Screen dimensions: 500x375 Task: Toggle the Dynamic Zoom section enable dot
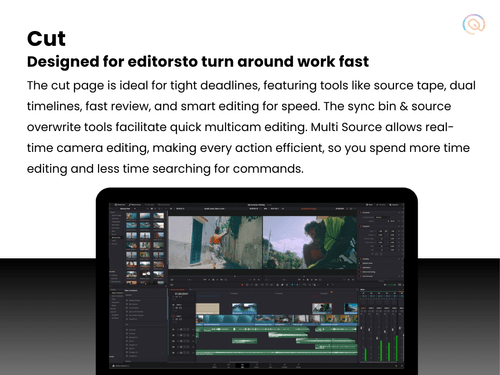(360, 263)
